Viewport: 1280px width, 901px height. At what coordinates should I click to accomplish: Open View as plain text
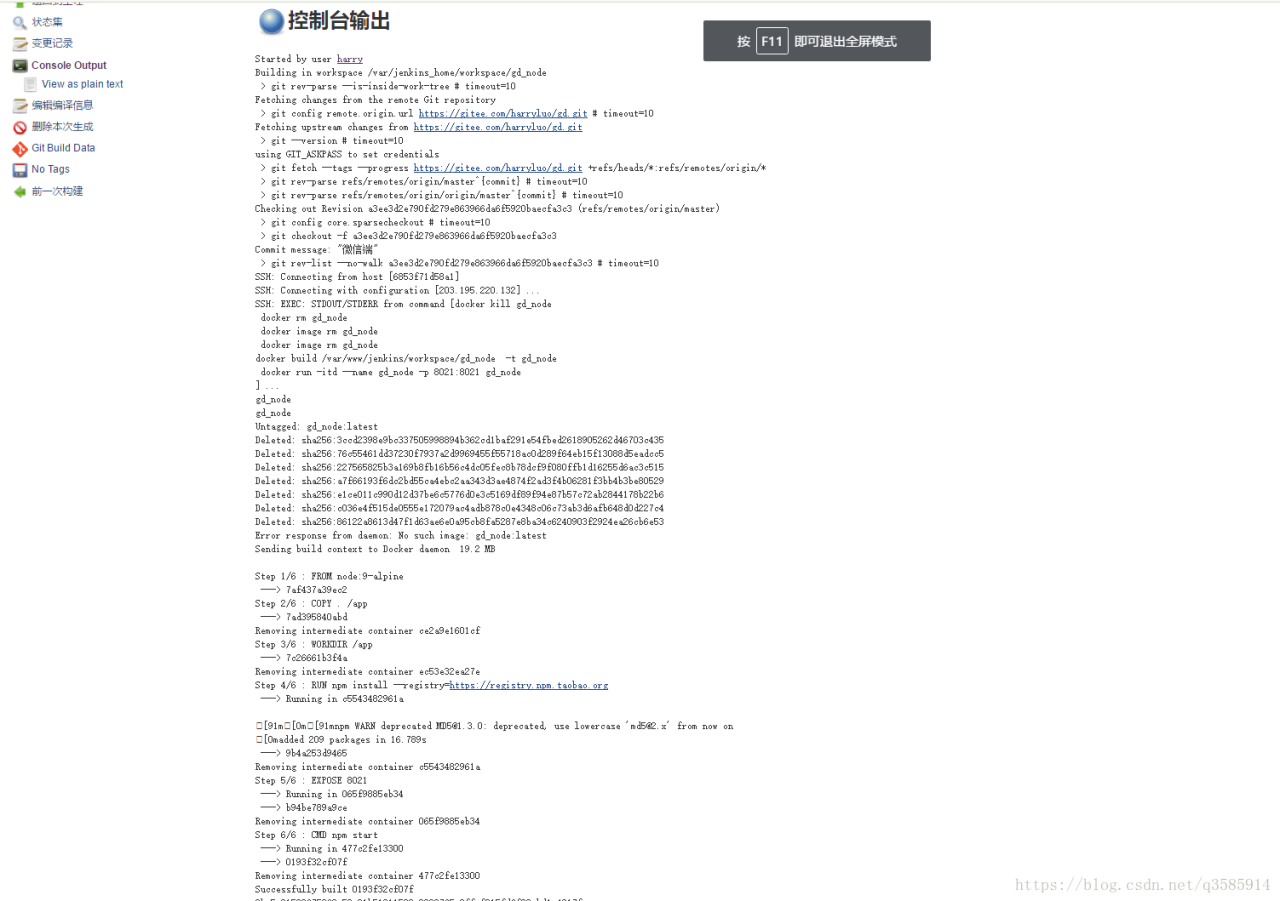coord(83,84)
